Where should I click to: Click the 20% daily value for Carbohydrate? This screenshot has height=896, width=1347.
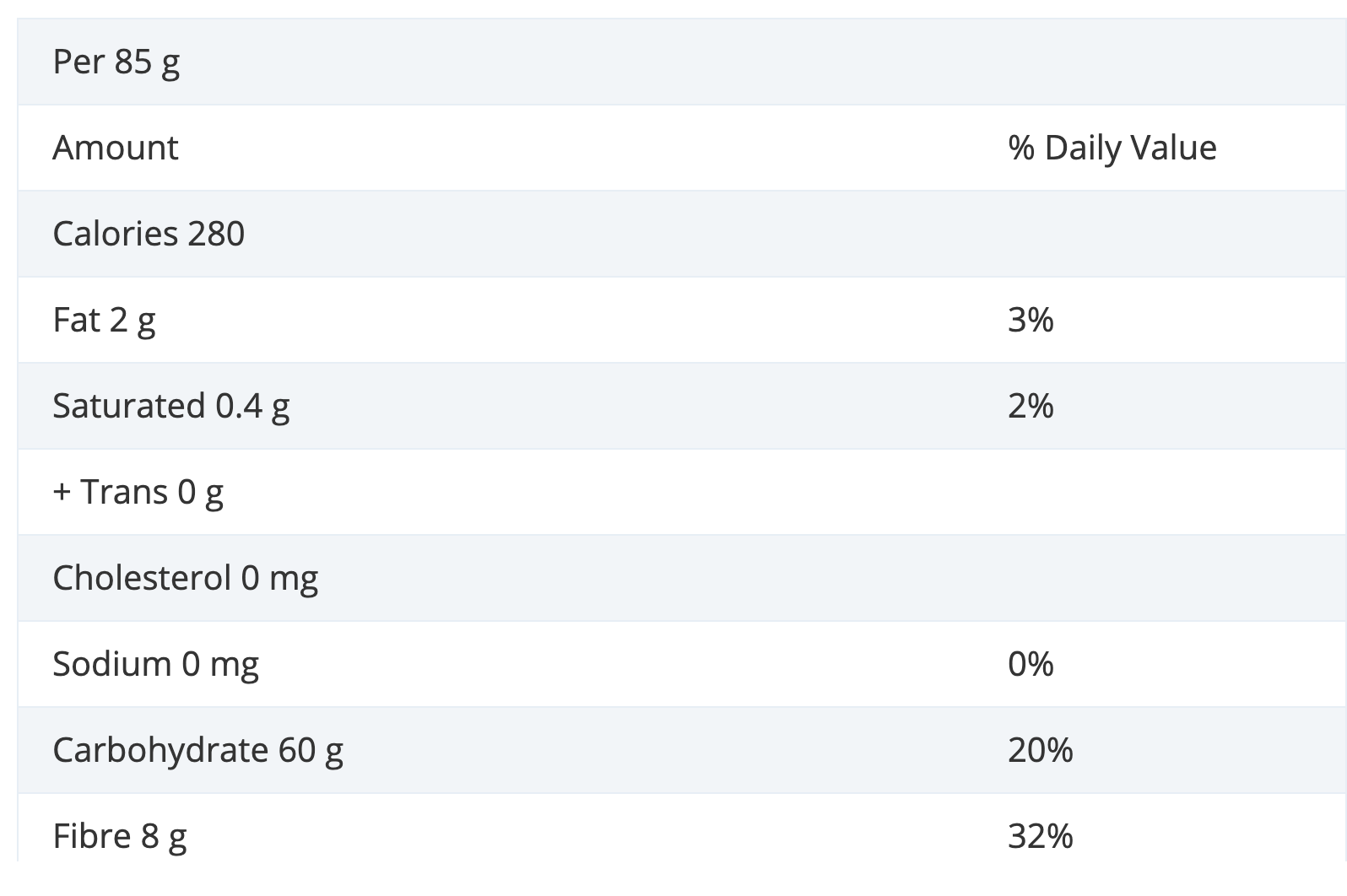tap(1040, 751)
